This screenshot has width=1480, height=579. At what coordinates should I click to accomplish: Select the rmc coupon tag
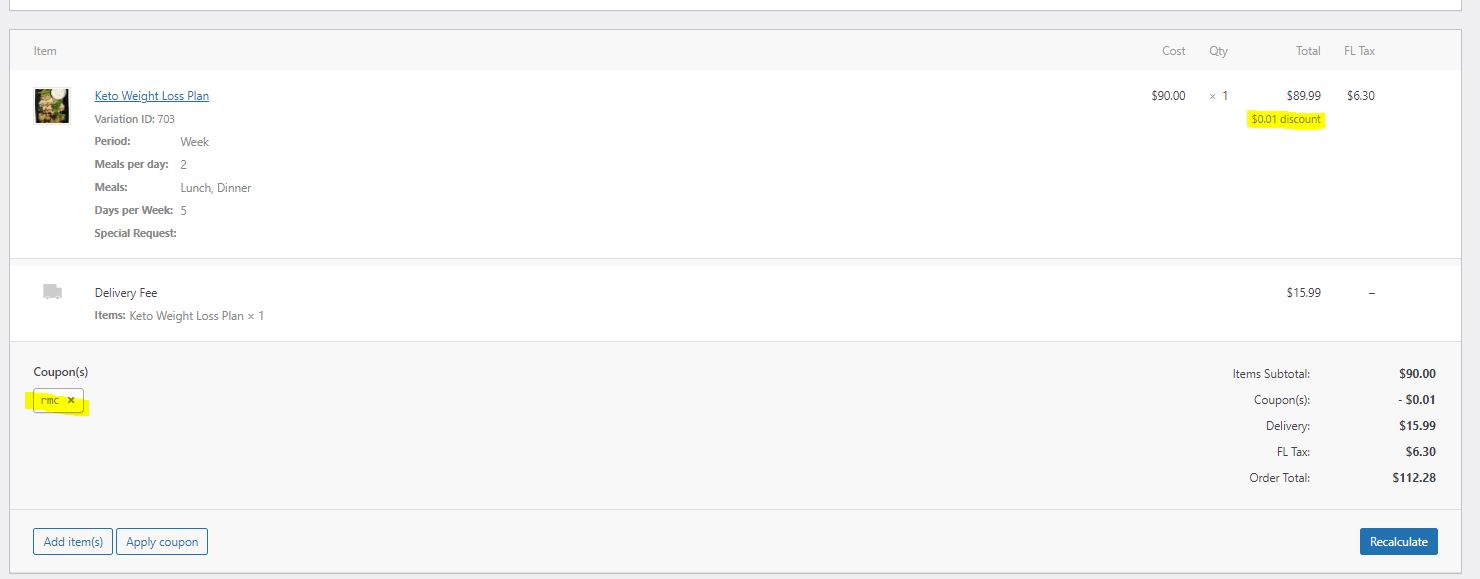point(58,400)
